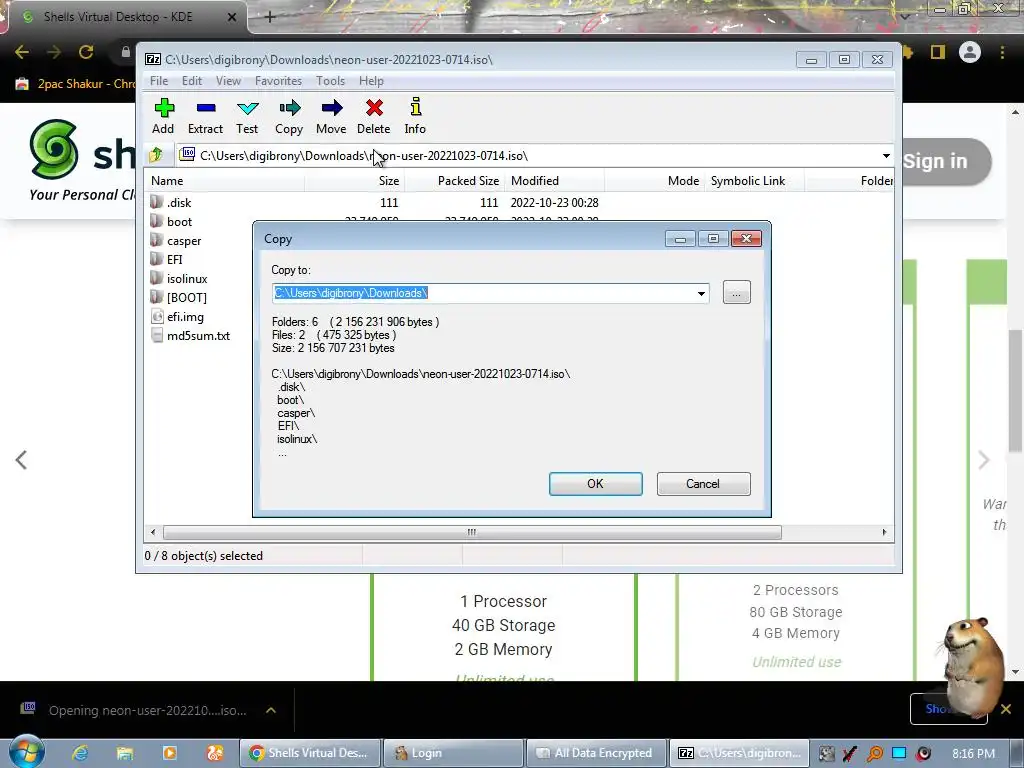Switch to All Data Encrypted window
This screenshot has height=768, width=1024.
tap(596, 753)
